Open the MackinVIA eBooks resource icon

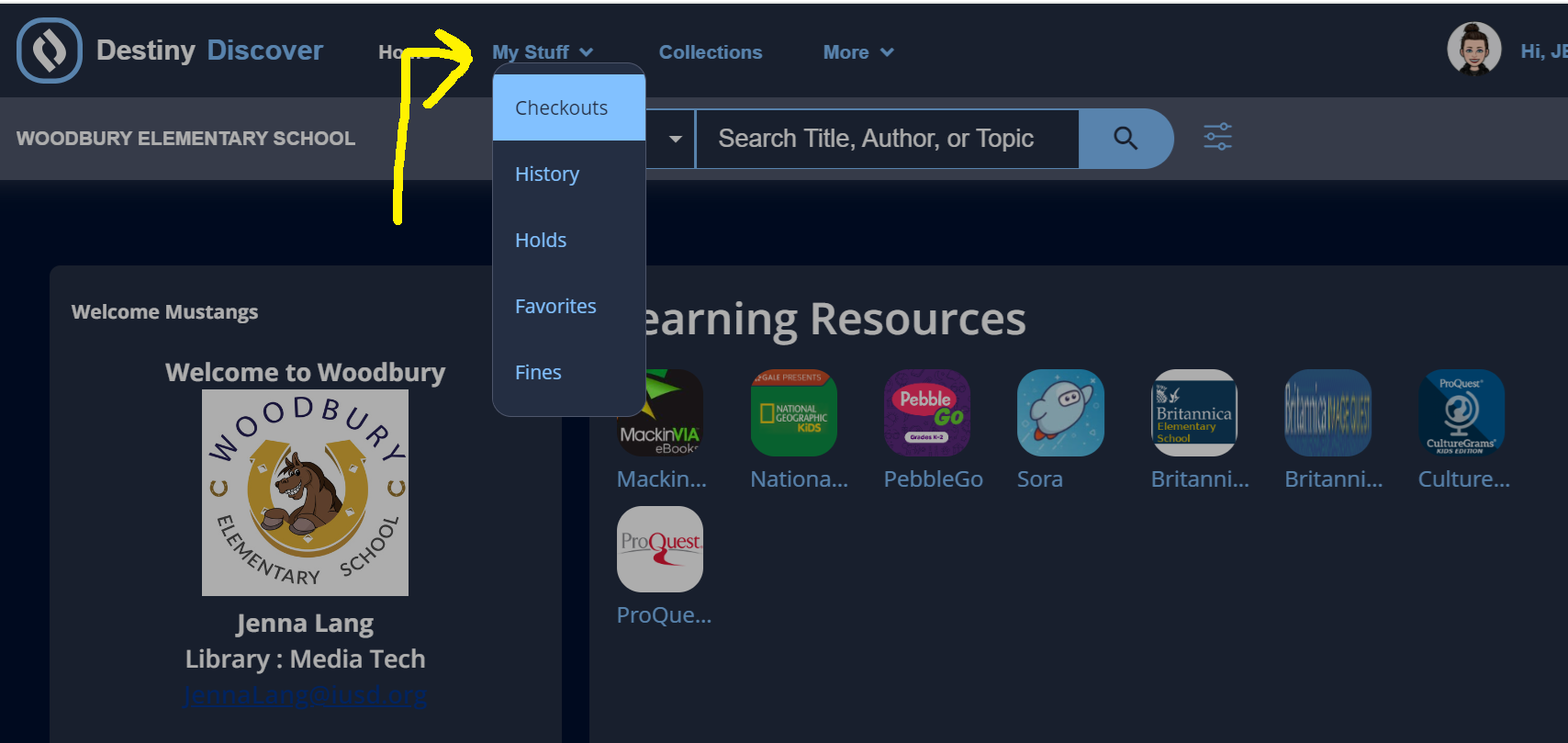coord(660,412)
